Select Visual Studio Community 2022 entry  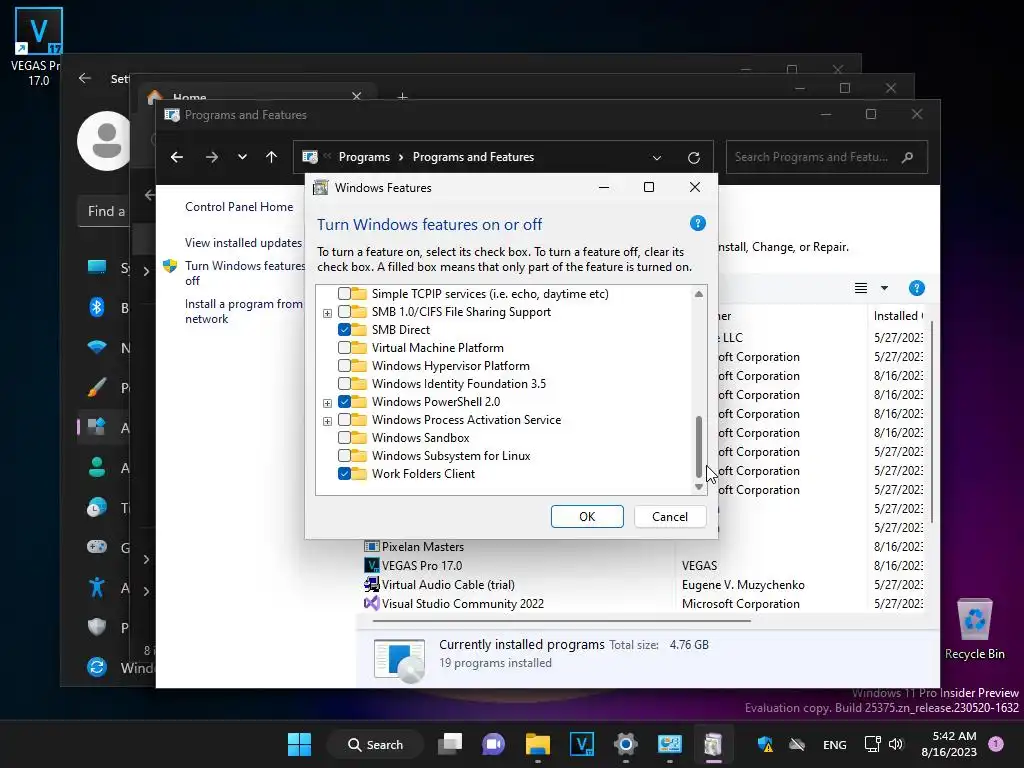pos(462,603)
